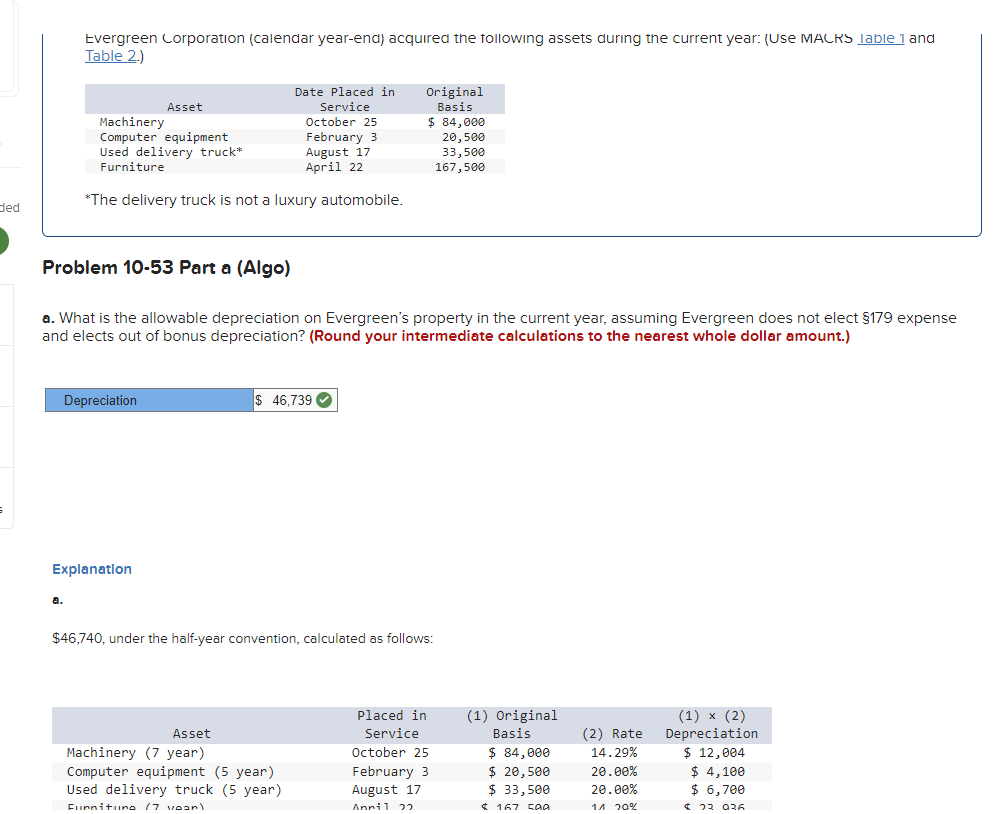Click the 'Date Placed in Service' column header
Screen dimensions: 999x814
pyautogui.click(x=345, y=99)
